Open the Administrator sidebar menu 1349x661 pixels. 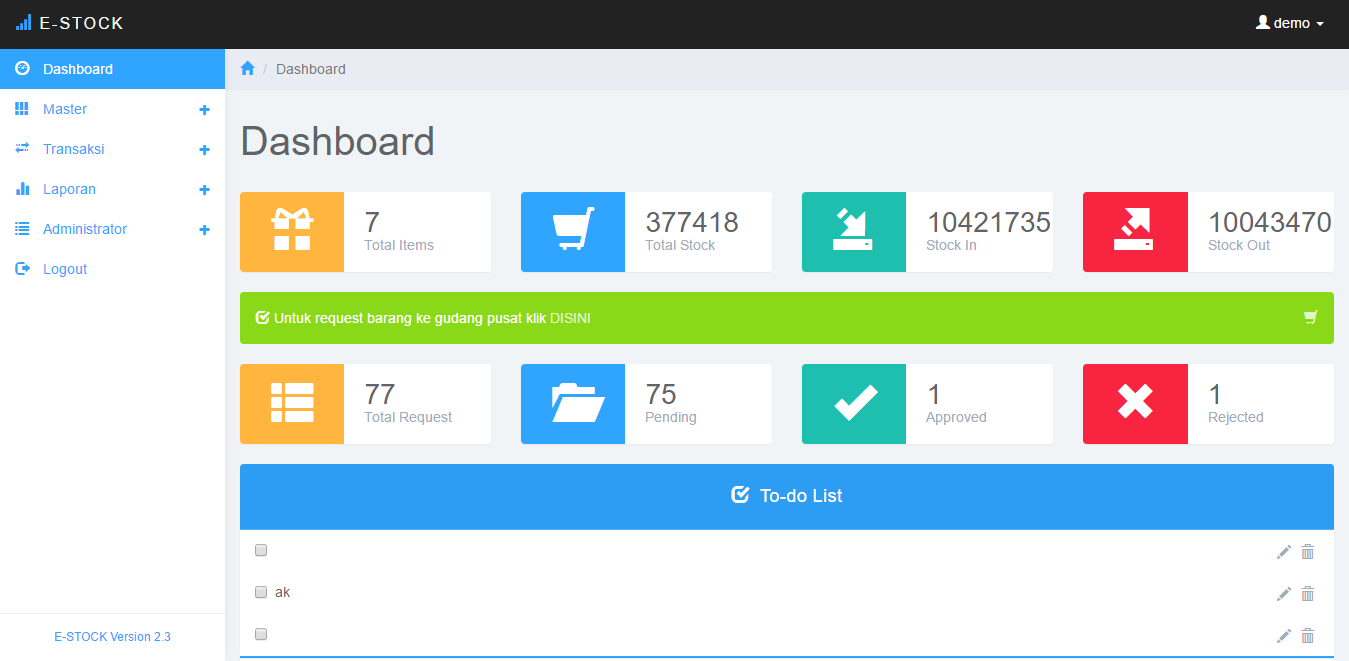pos(112,229)
